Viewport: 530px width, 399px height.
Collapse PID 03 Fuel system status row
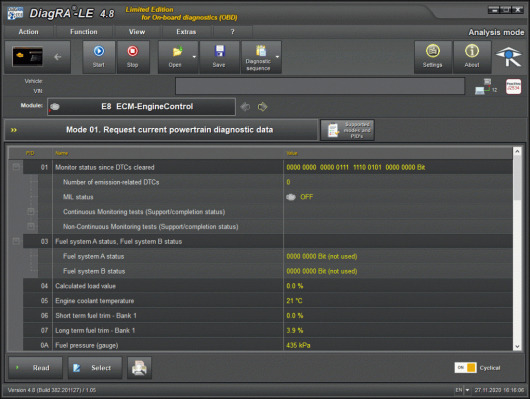tap(16, 241)
